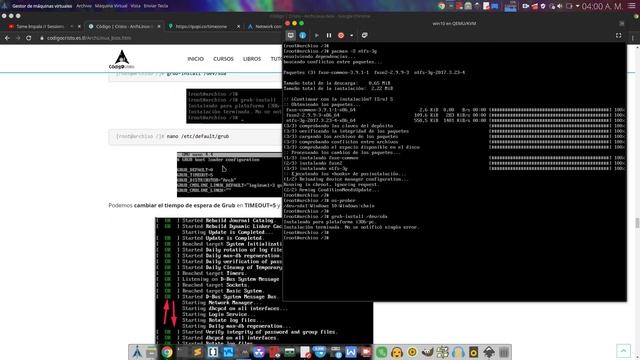Image resolution: width=640 pixels, height=360 pixels.
Task: Click the Chrome page vertical scrollbar
Action: [637, 223]
